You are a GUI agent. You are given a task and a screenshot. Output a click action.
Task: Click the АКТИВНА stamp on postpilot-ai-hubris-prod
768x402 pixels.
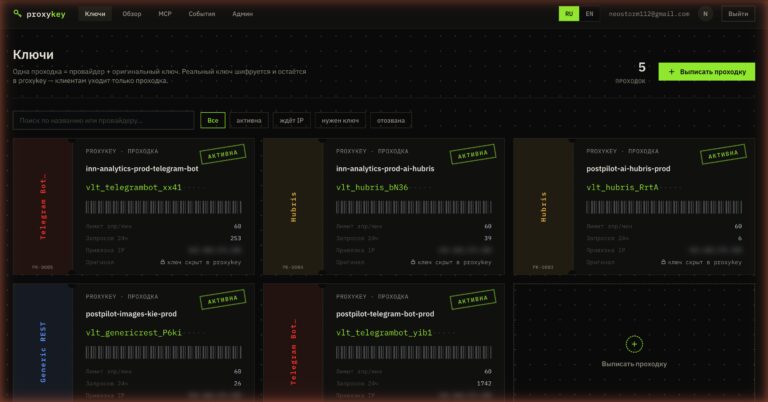(723, 154)
